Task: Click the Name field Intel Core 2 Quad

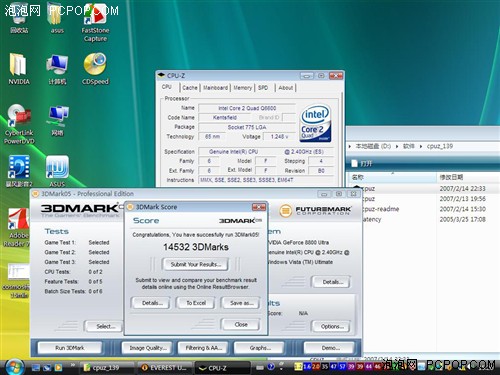Action: point(247,108)
